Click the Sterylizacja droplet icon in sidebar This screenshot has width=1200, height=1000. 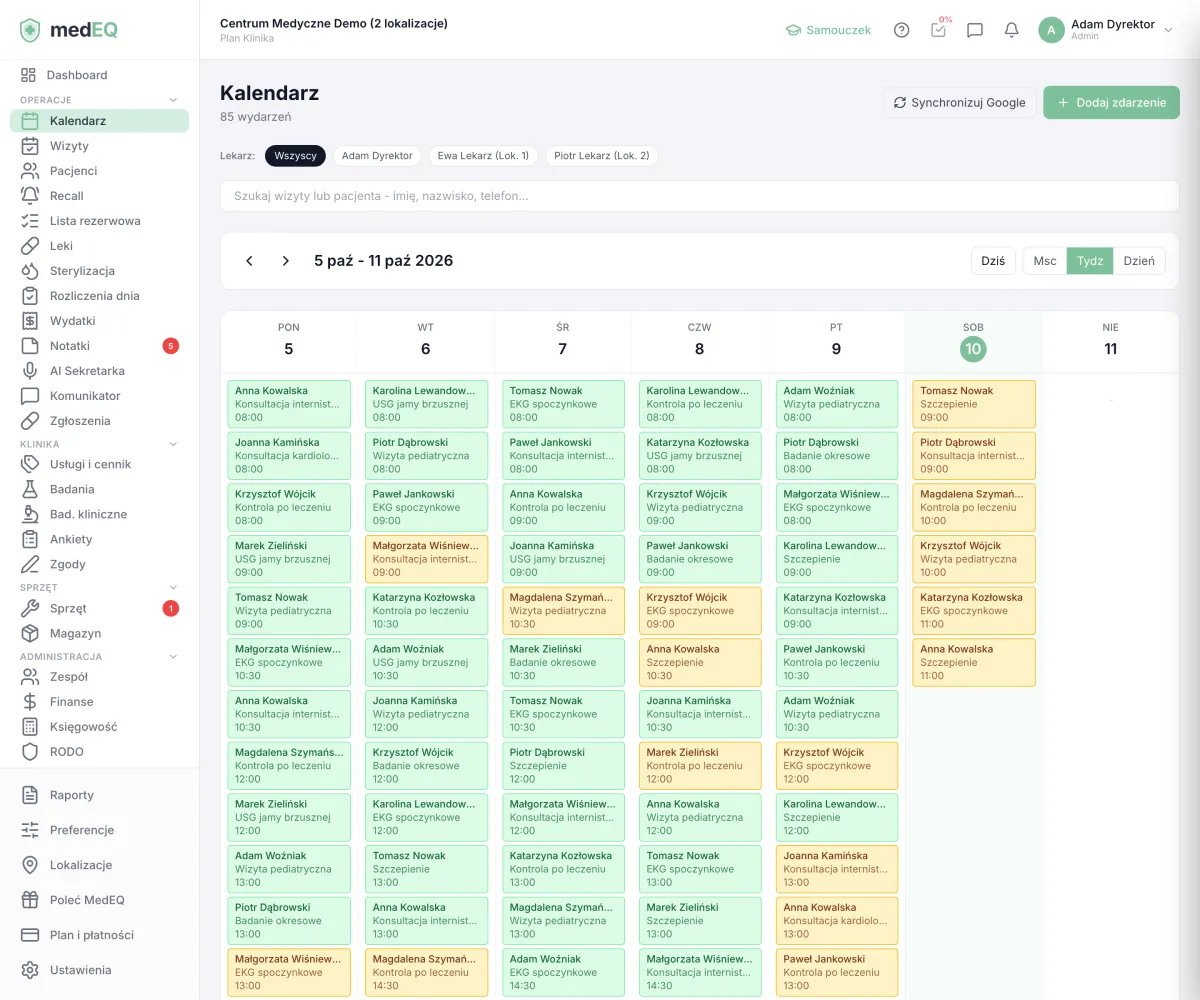(31, 271)
